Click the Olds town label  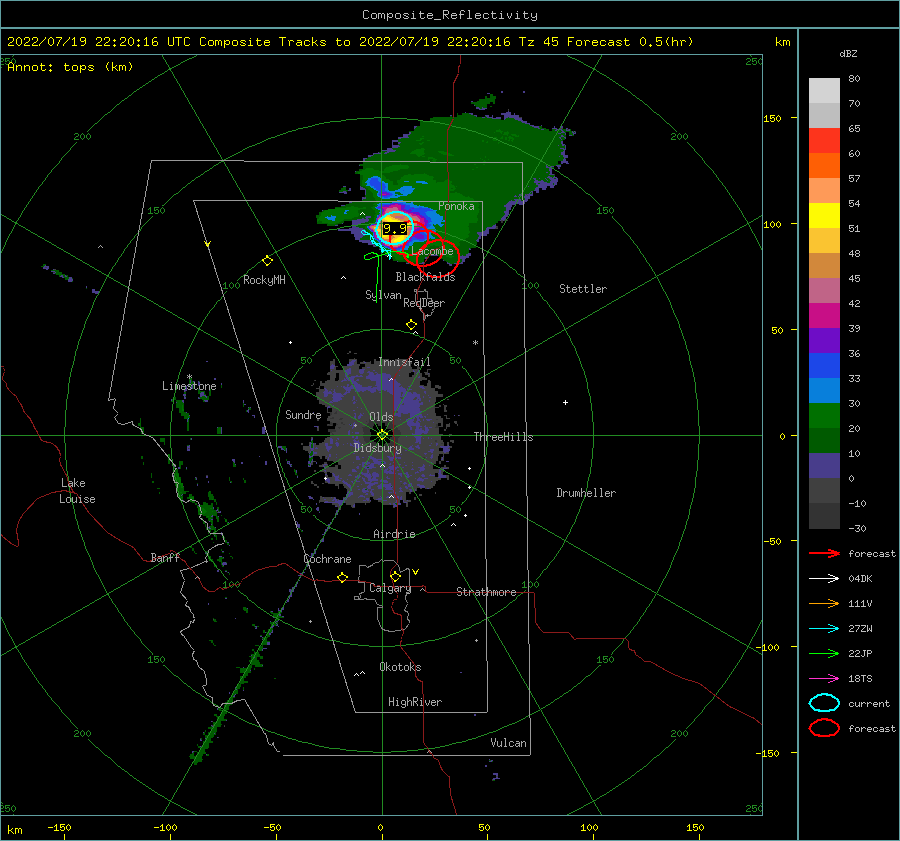pyautogui.click(x=381, y=417)
